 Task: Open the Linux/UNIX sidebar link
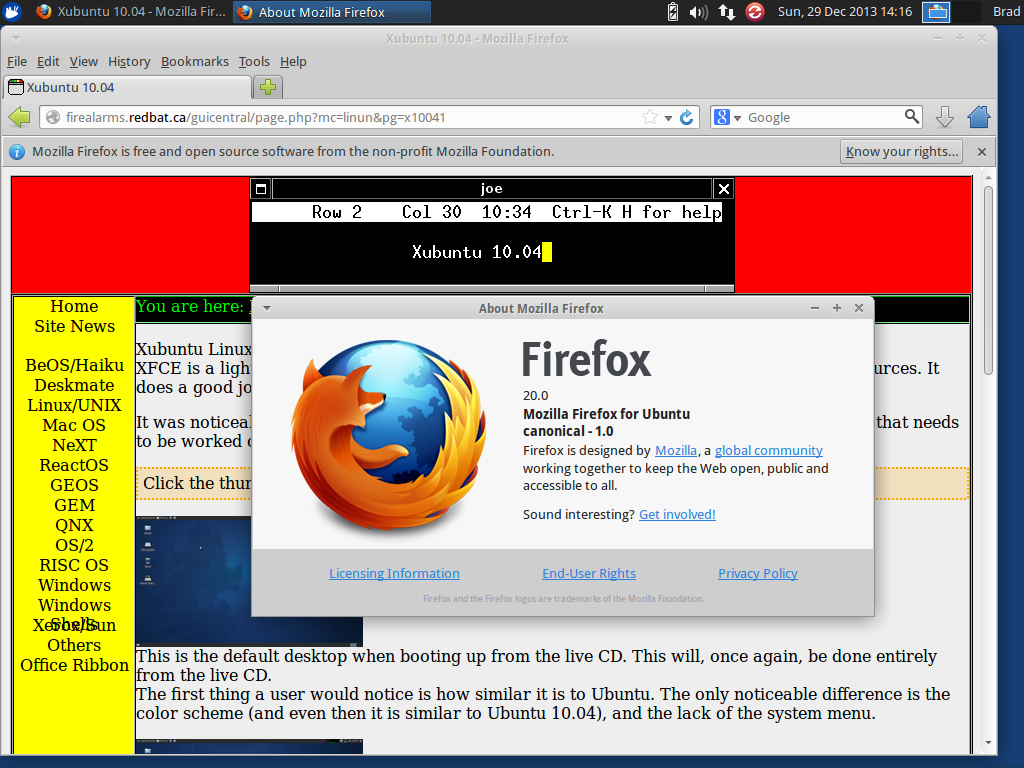click(74, 406)
